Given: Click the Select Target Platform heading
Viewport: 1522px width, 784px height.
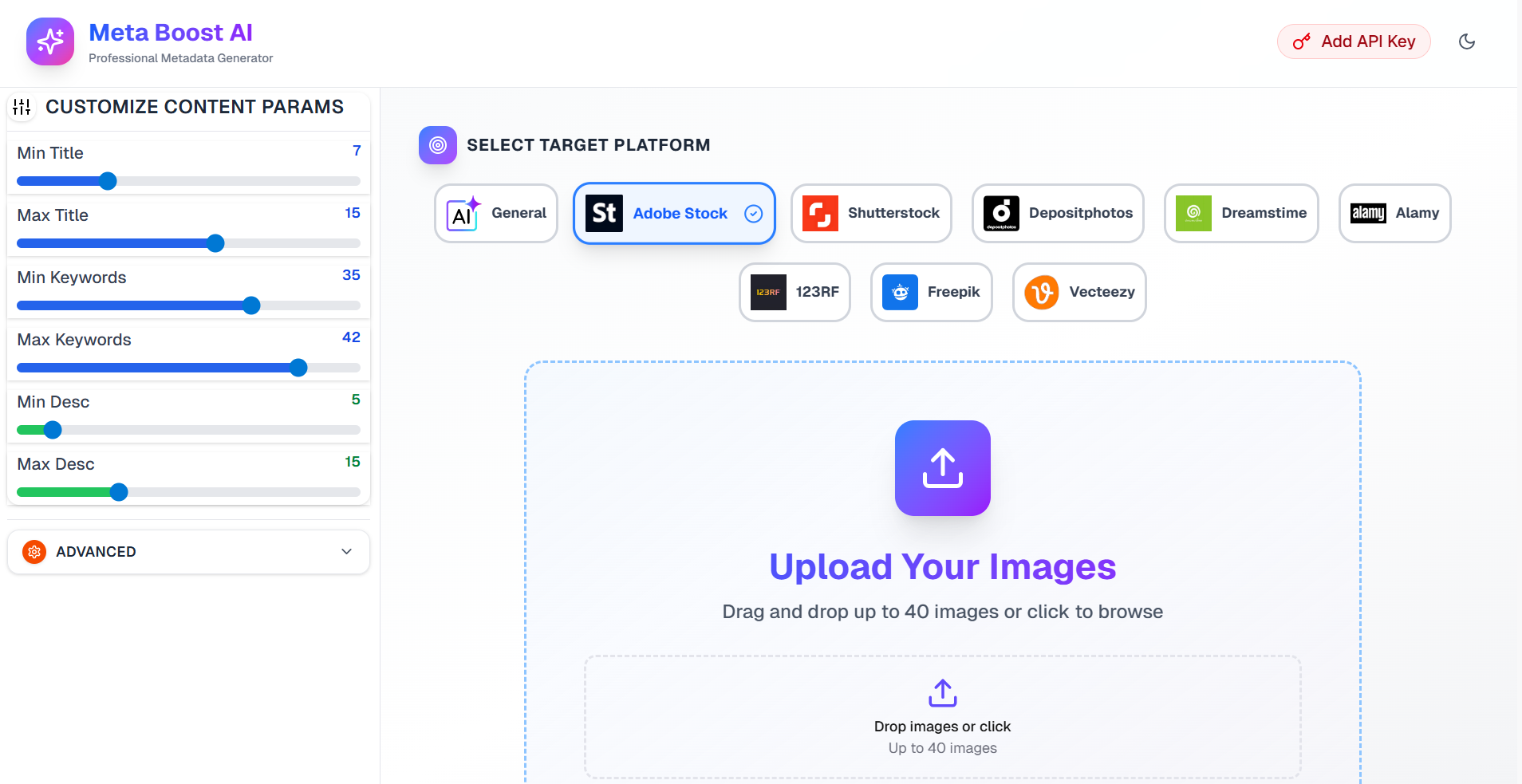Looking at the screenshot, I should [x=589, y=145].
